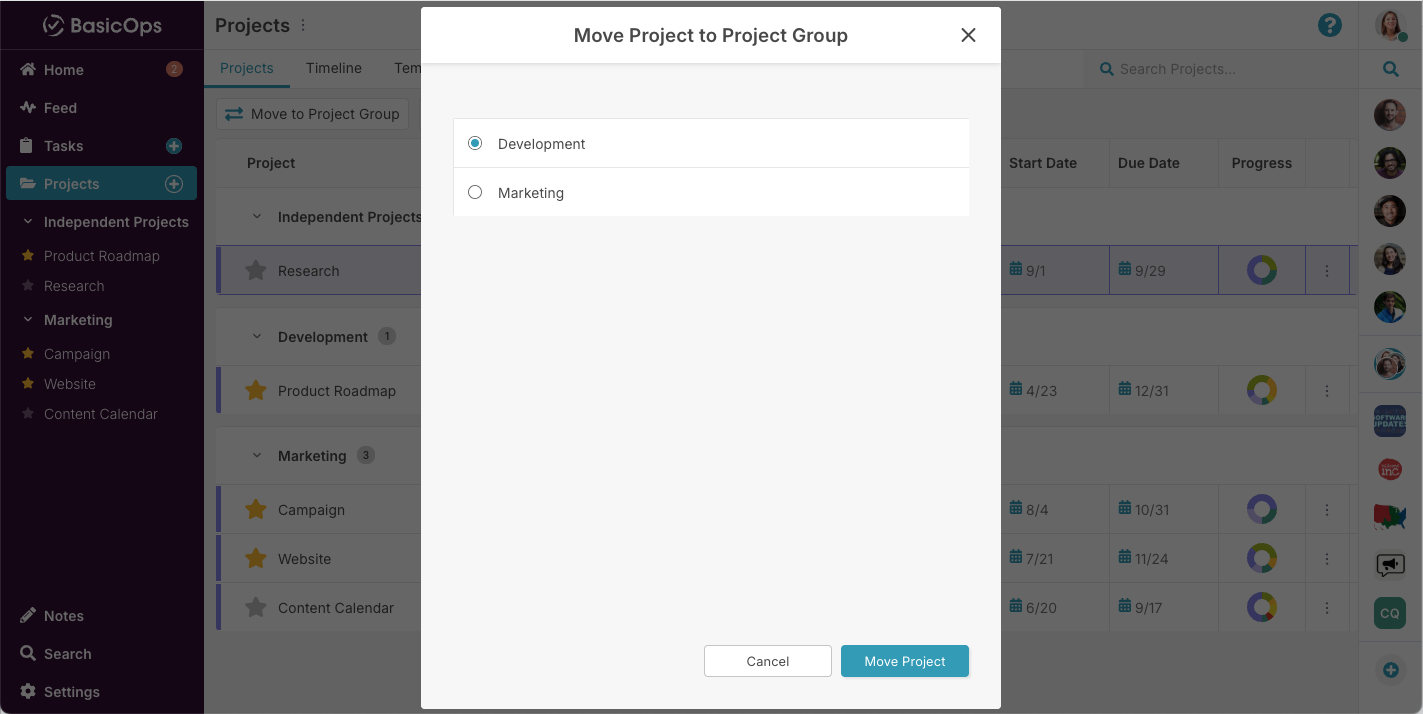Toggle star on Product Roadmap row
Image resolution: width=1423 pixels, height=714 pixels.
click(256, 390)
